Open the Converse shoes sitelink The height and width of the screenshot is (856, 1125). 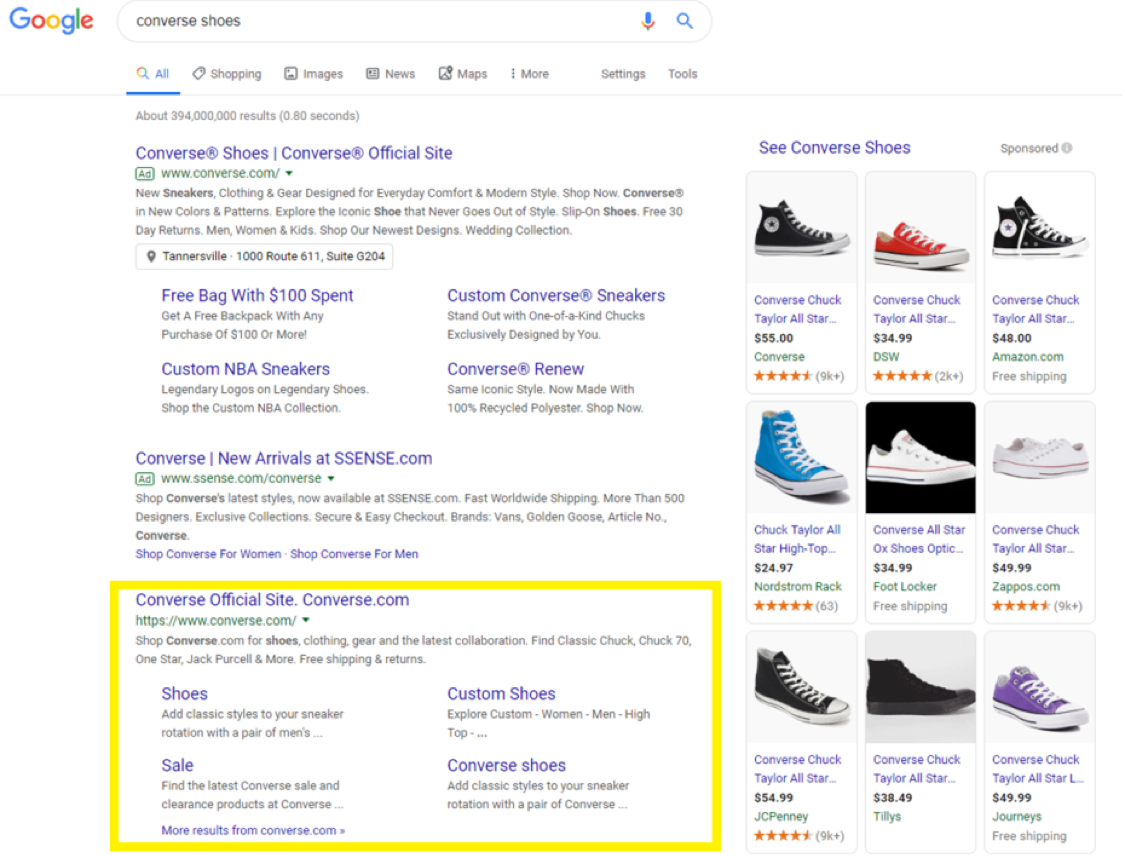coord(506,766)
